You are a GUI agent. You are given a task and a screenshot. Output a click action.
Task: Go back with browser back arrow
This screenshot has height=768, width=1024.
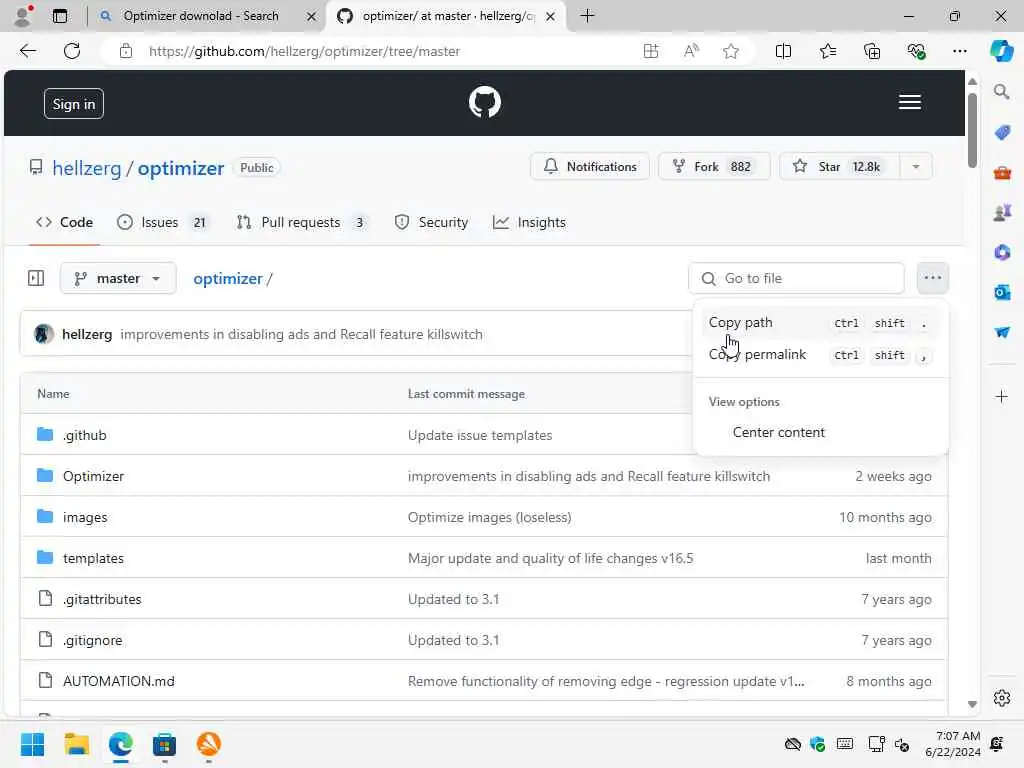[x=27, y=51]
